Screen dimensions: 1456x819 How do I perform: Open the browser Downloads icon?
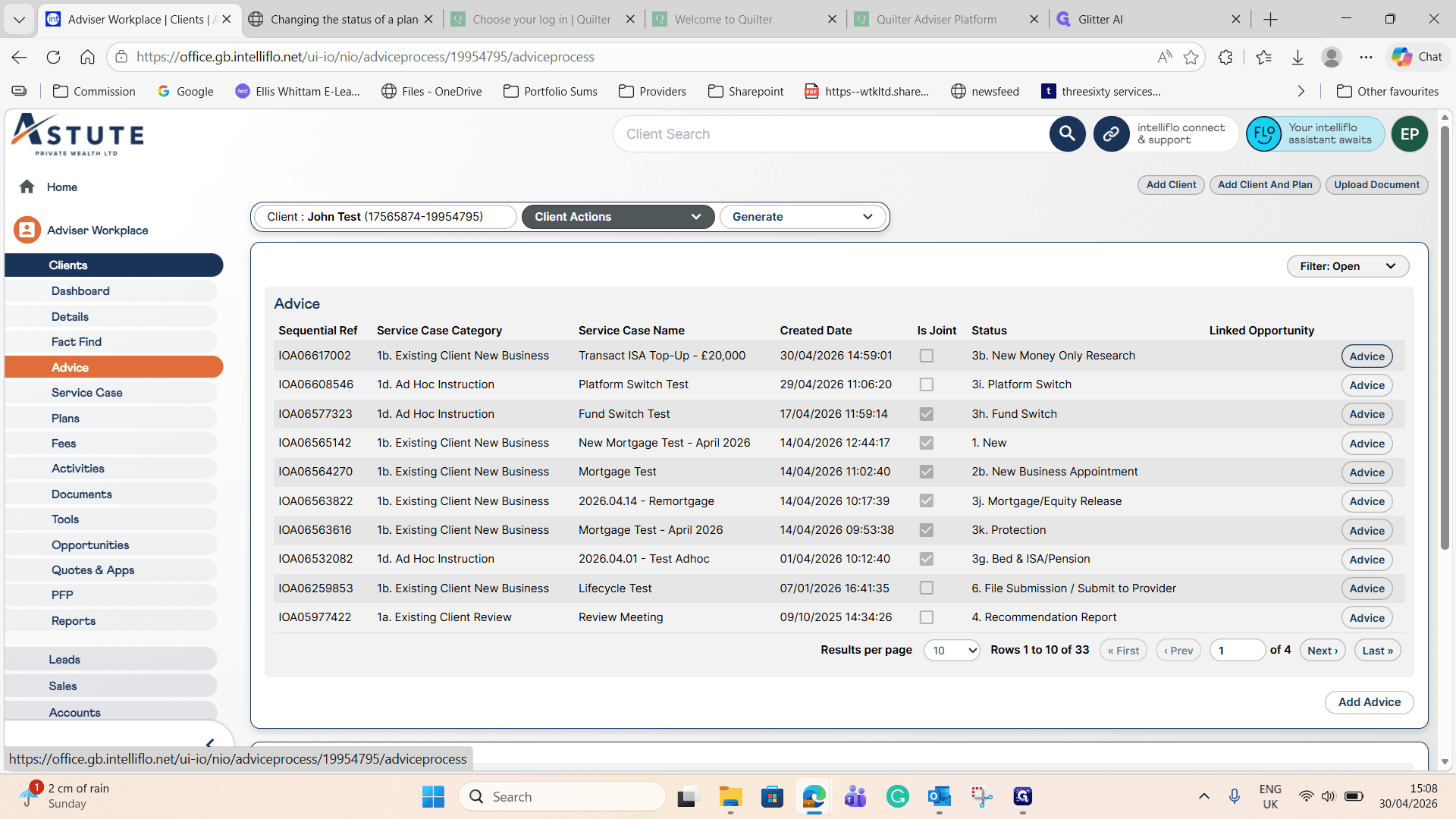click(x=1298, y=57)
